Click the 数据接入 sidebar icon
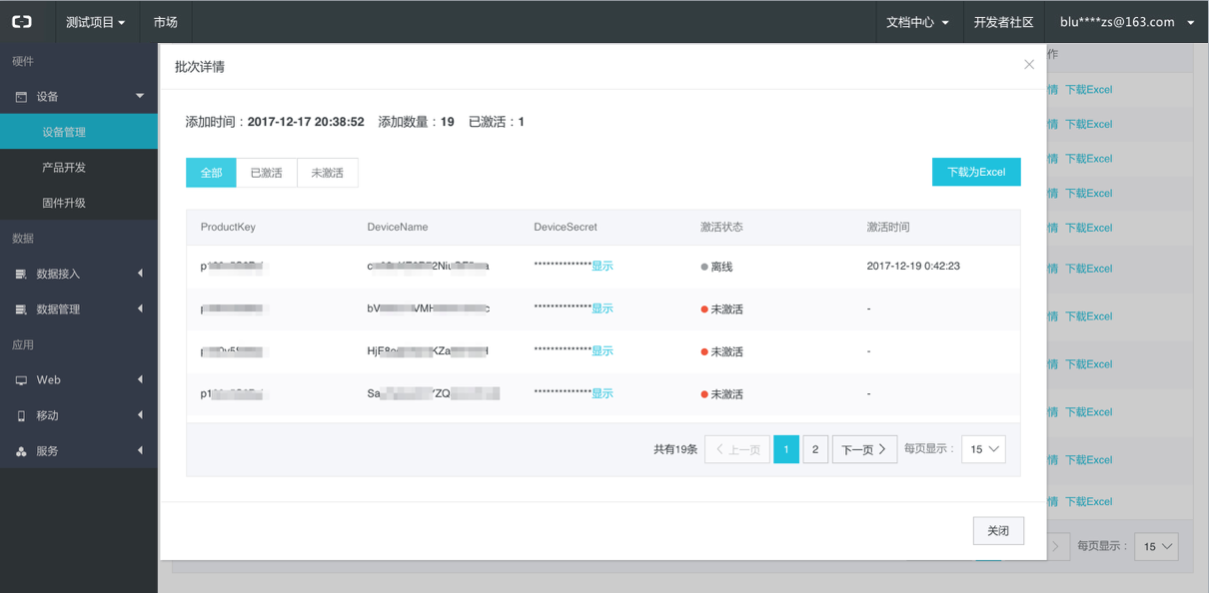The width and height of the screenshot is (1209, 593). click(21, 274)
